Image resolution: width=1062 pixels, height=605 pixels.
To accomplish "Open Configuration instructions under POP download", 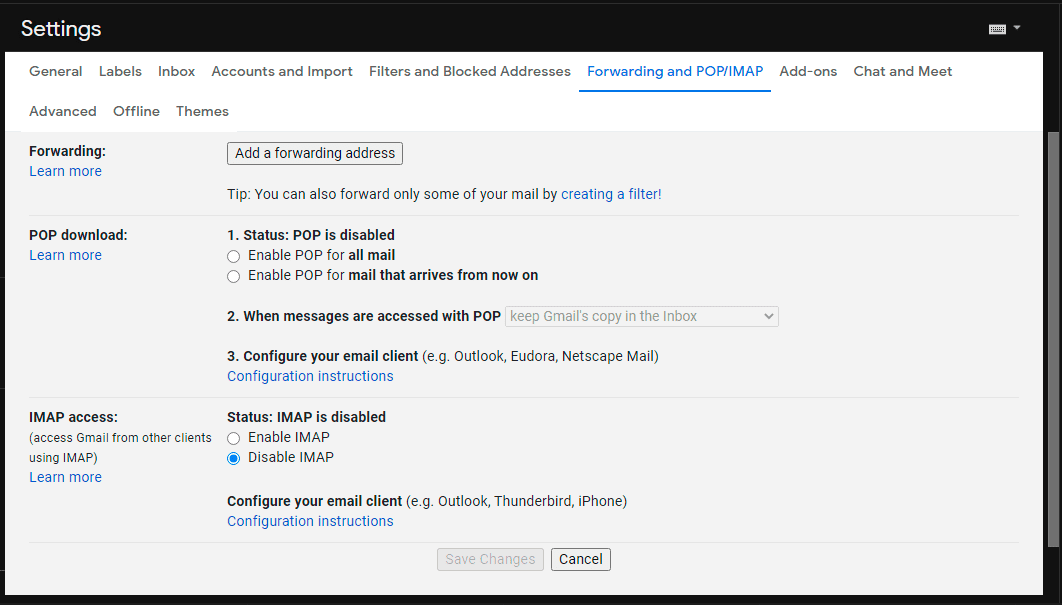I will pos(310,375).
